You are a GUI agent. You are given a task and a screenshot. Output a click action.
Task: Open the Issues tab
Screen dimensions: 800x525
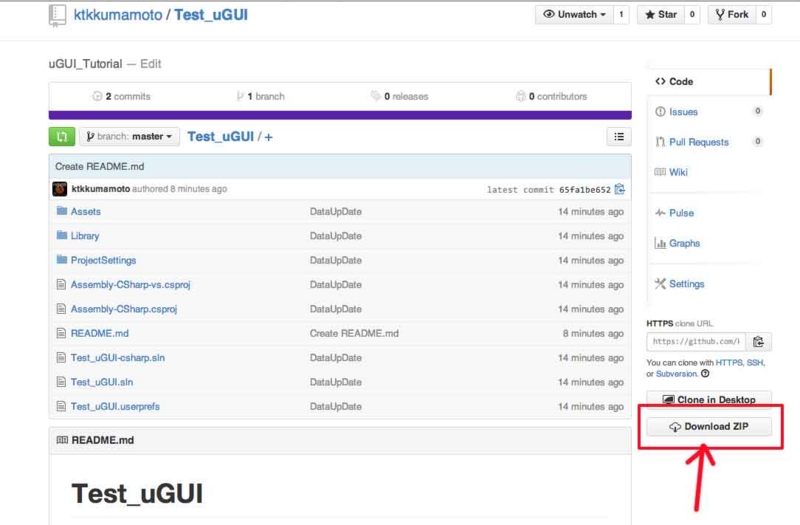pyautogui.click(x=683, y=112)
